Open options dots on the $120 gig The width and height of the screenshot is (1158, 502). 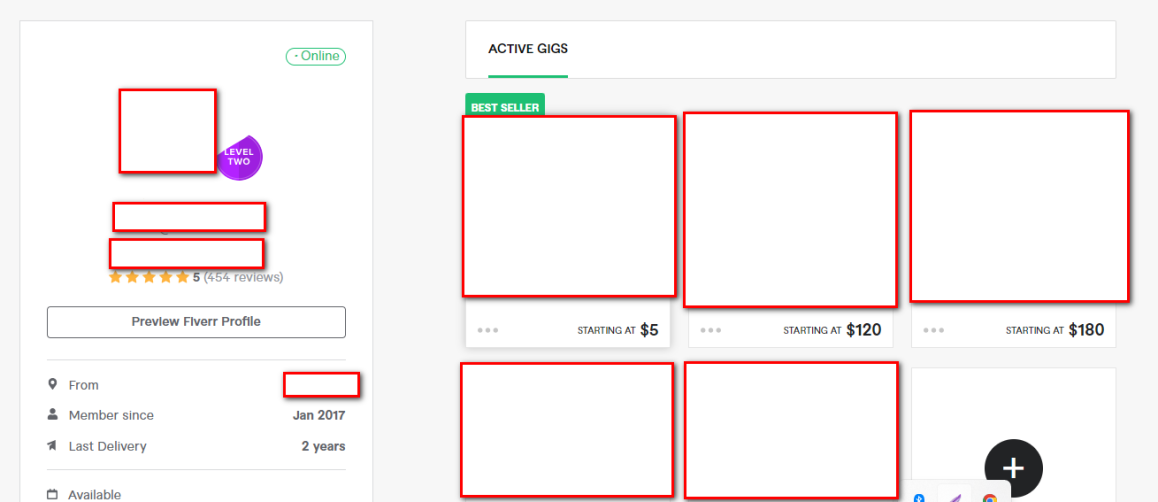click(x=710, y=330)
